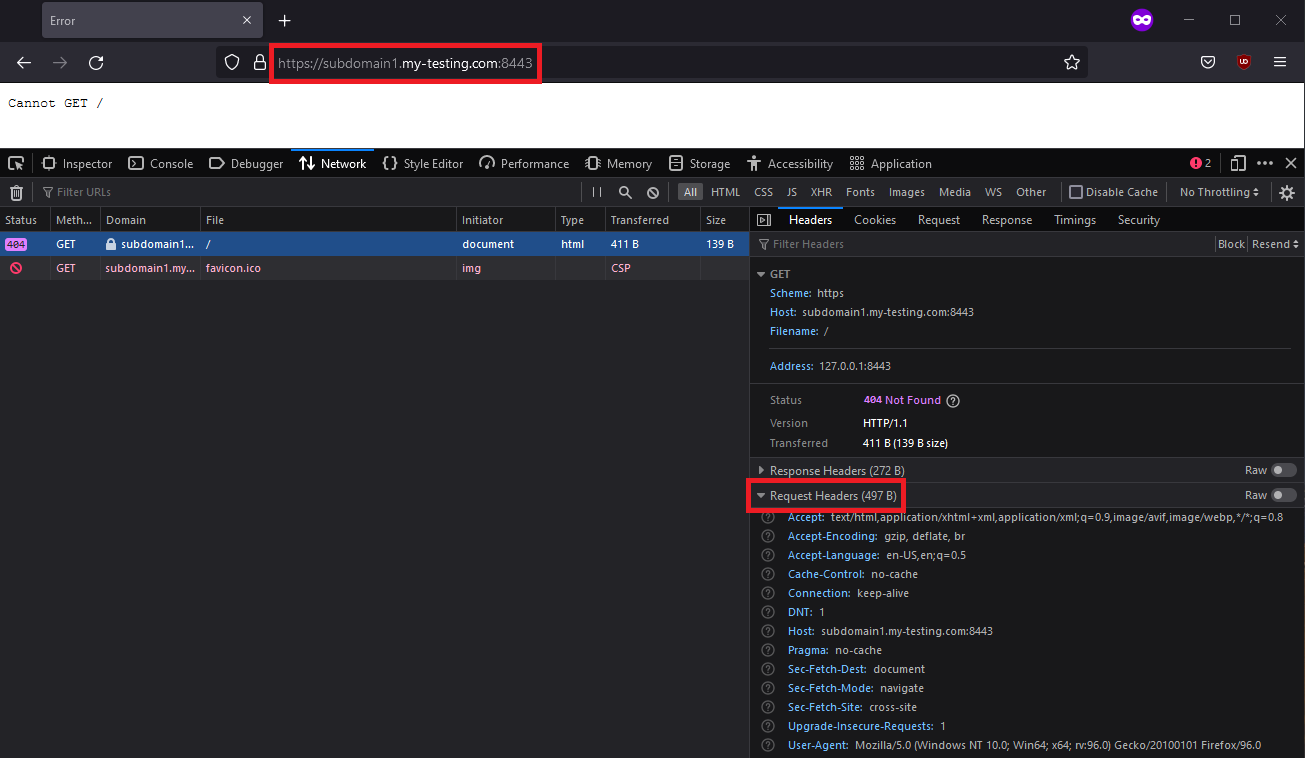Bookmark the page with the star icon
Viewport: 1305px width, 758px height.
click(1072, 62)
